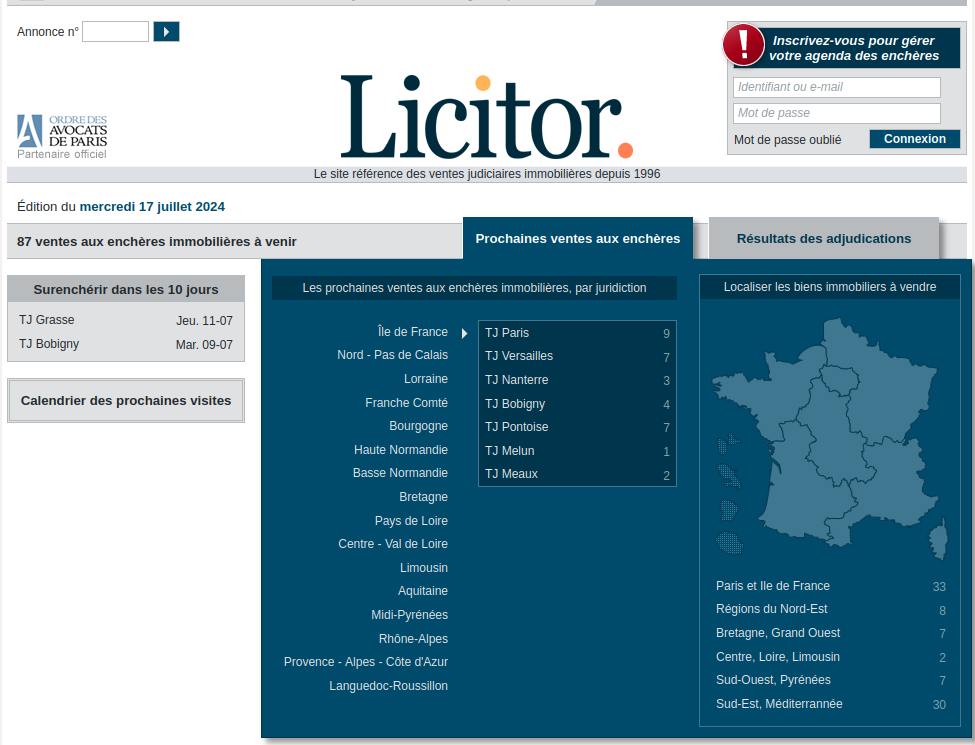Open TJ Grasse surenchère entry
This screenshot has width=975, height=745.
point(126,320)
